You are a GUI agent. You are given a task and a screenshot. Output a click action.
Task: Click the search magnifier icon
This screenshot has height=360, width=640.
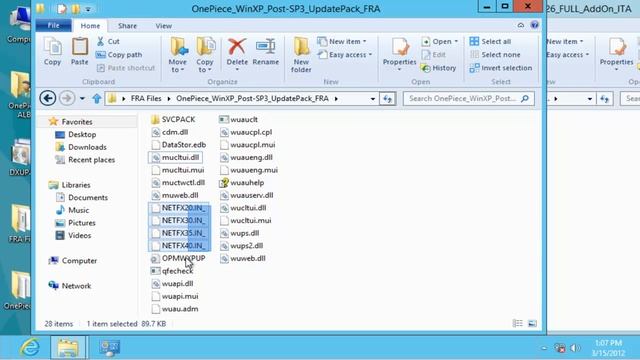525,98
